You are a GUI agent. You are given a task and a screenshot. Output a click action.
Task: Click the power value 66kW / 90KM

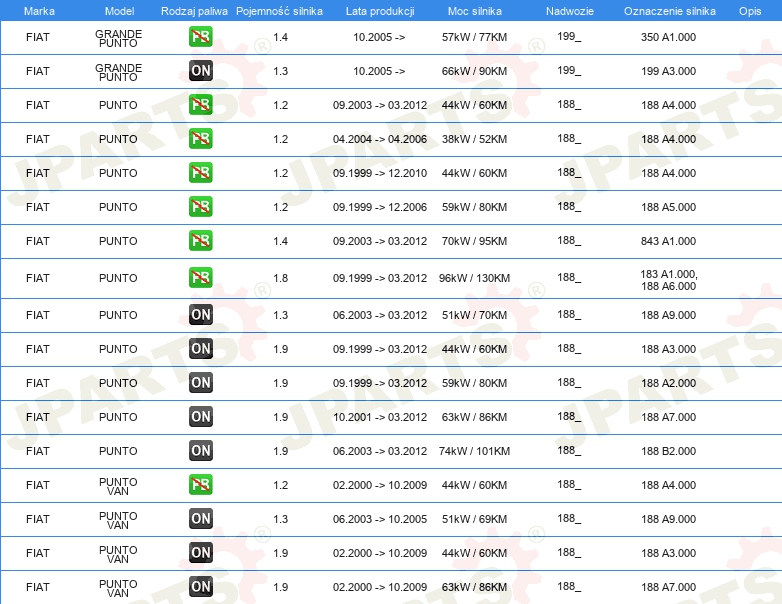tap(474, 71)
